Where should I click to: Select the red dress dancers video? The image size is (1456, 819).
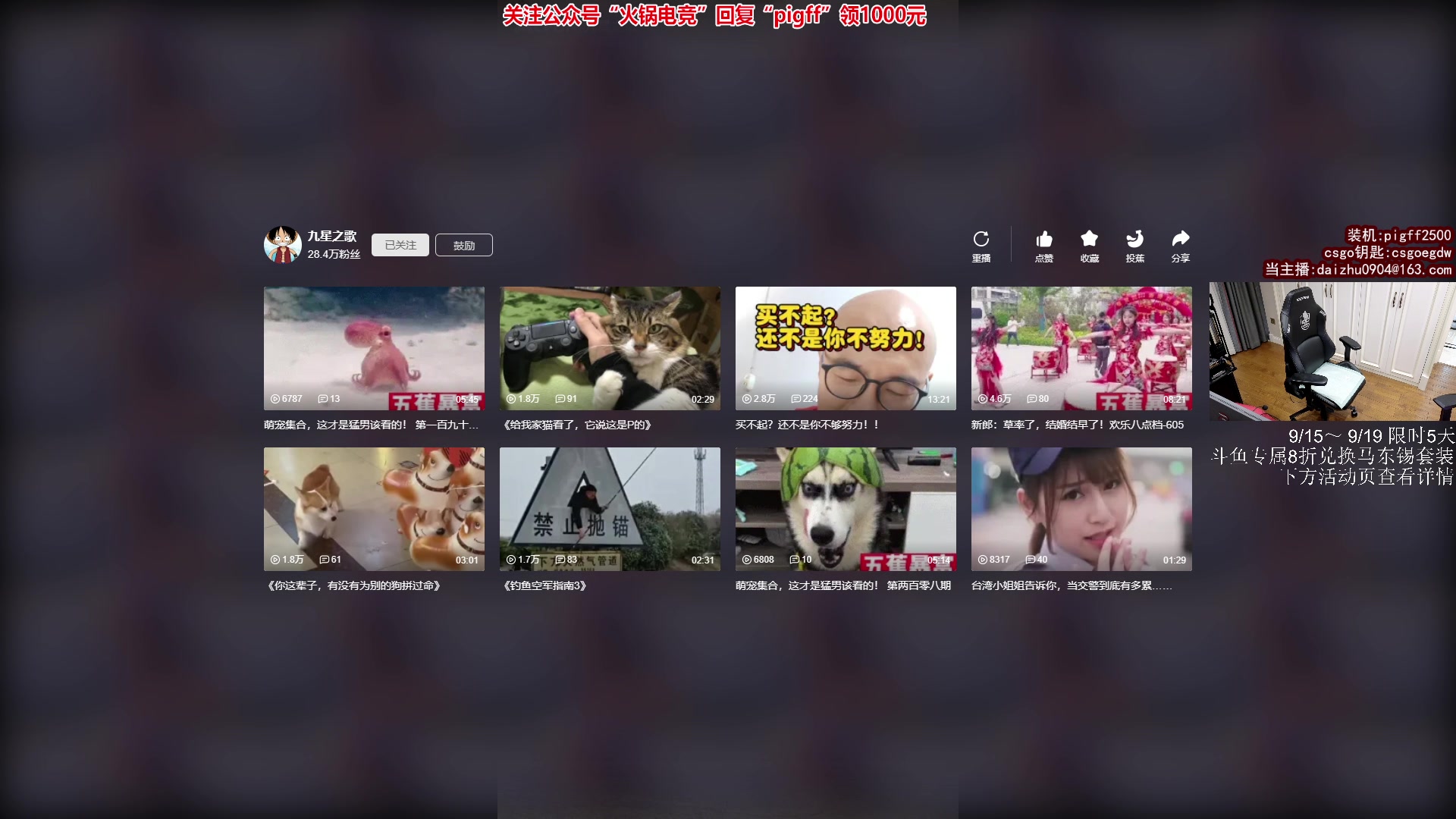(1081, 348)
